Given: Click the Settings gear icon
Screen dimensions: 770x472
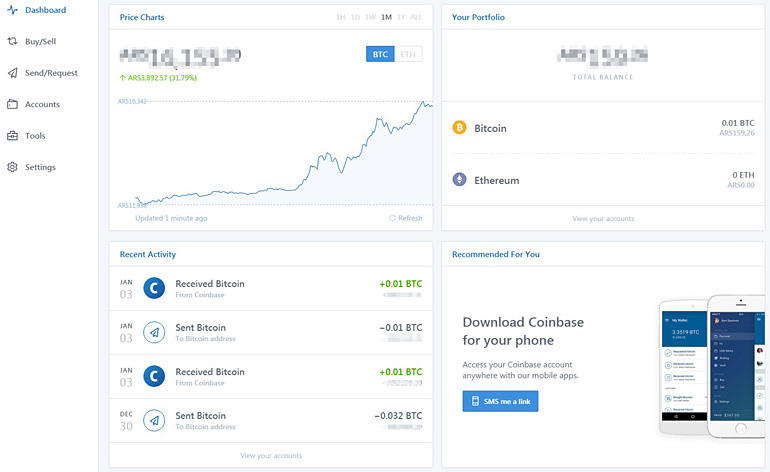Looking at the screenshot, I should (12, 167).
